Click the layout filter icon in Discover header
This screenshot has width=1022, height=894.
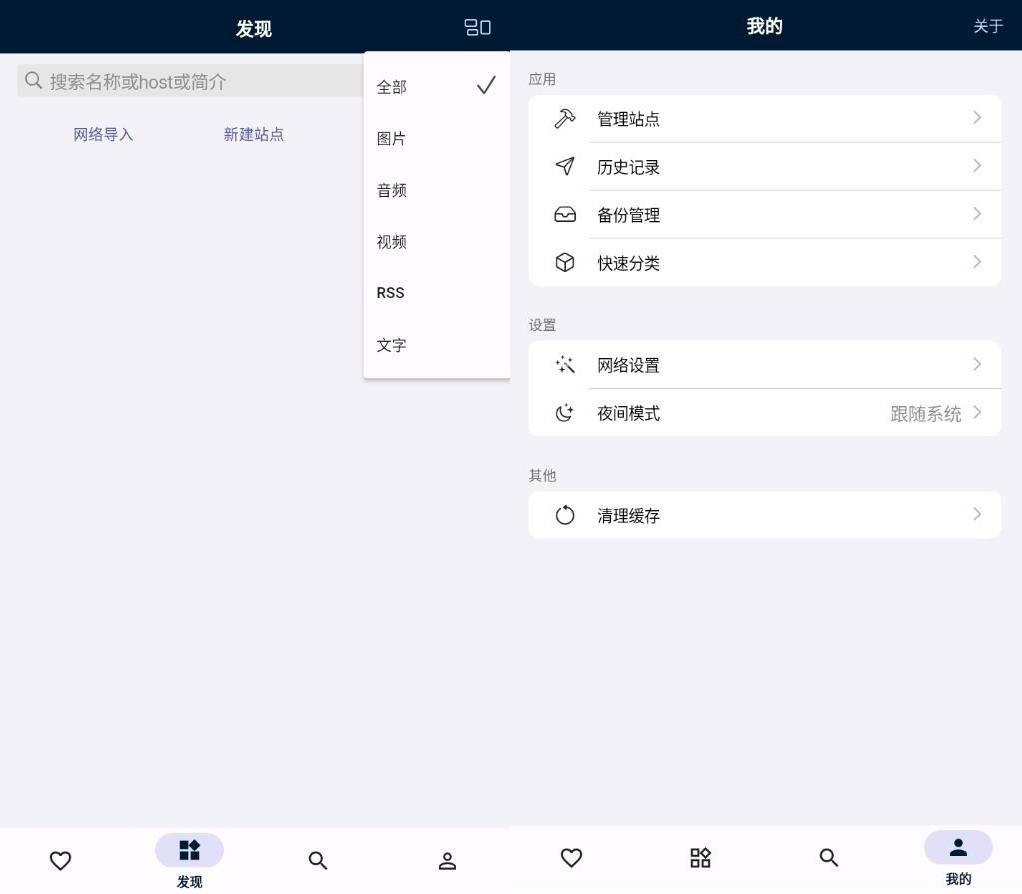point(478,28)
